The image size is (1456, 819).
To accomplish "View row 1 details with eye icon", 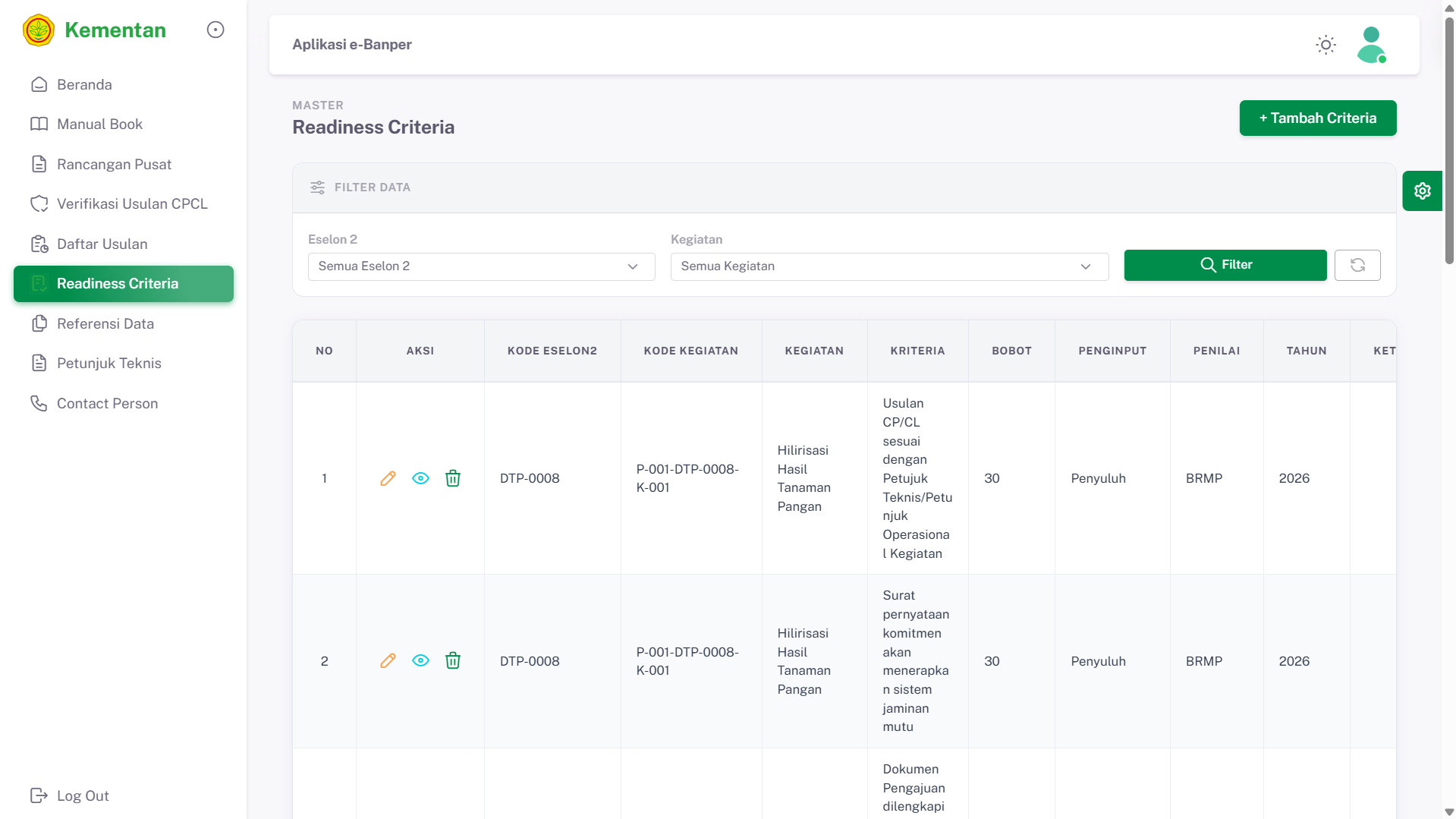I will click(420, 478).
